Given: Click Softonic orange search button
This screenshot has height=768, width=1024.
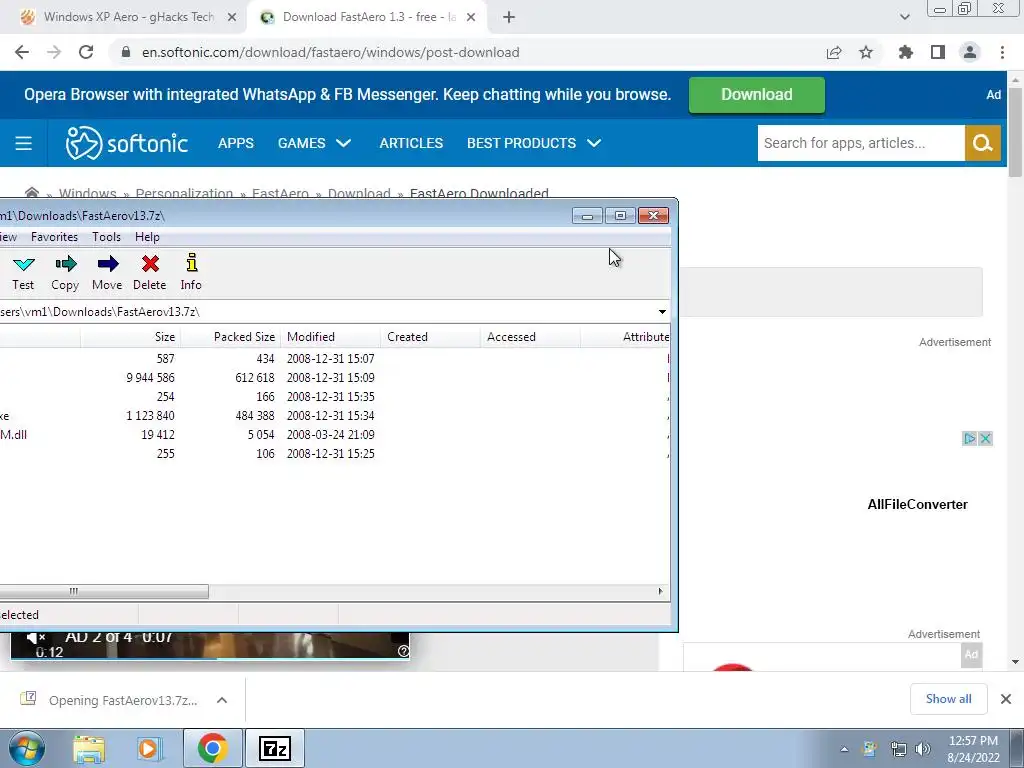Looking at the screenshot, I should coord(983,143).
